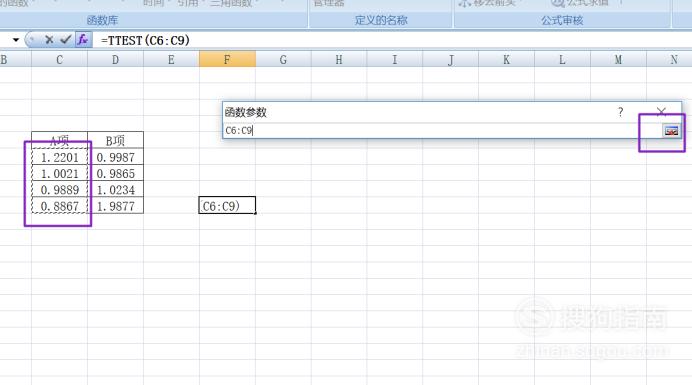Select highlighted column F header
This screenshot has height=385, width=692.
(x=227, y=59)
